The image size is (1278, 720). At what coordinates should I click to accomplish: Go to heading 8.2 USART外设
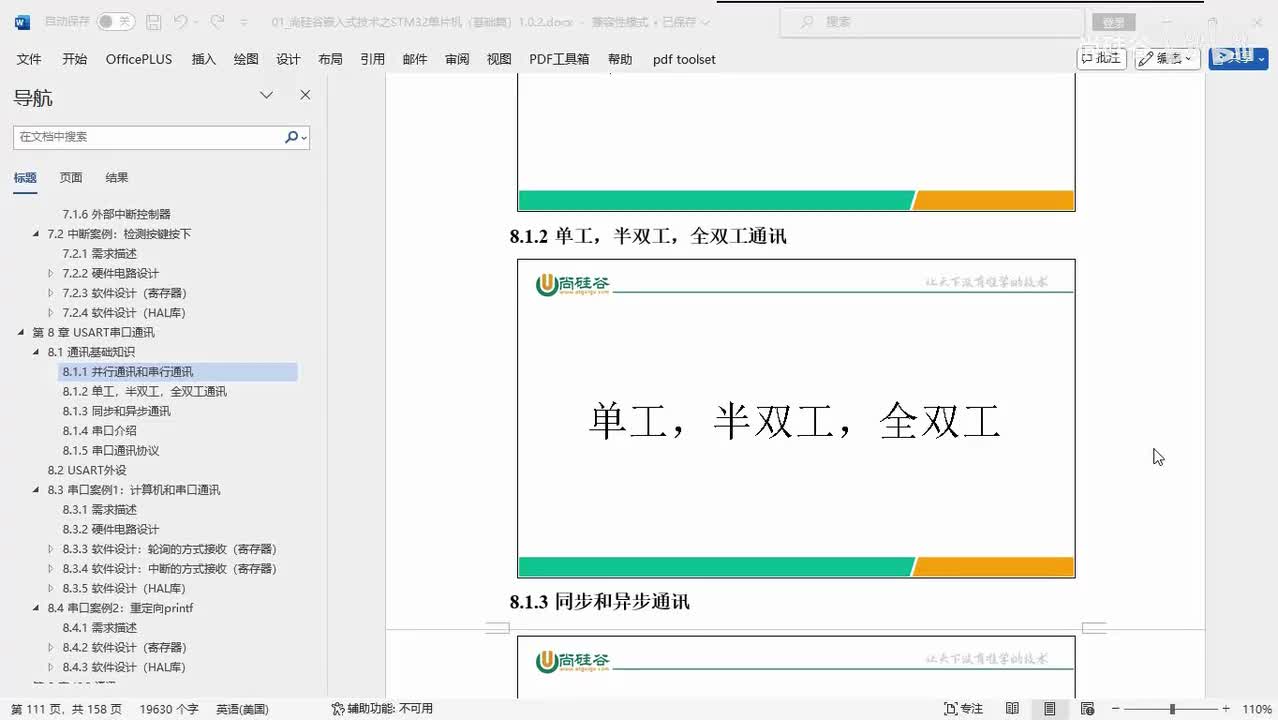87,470
